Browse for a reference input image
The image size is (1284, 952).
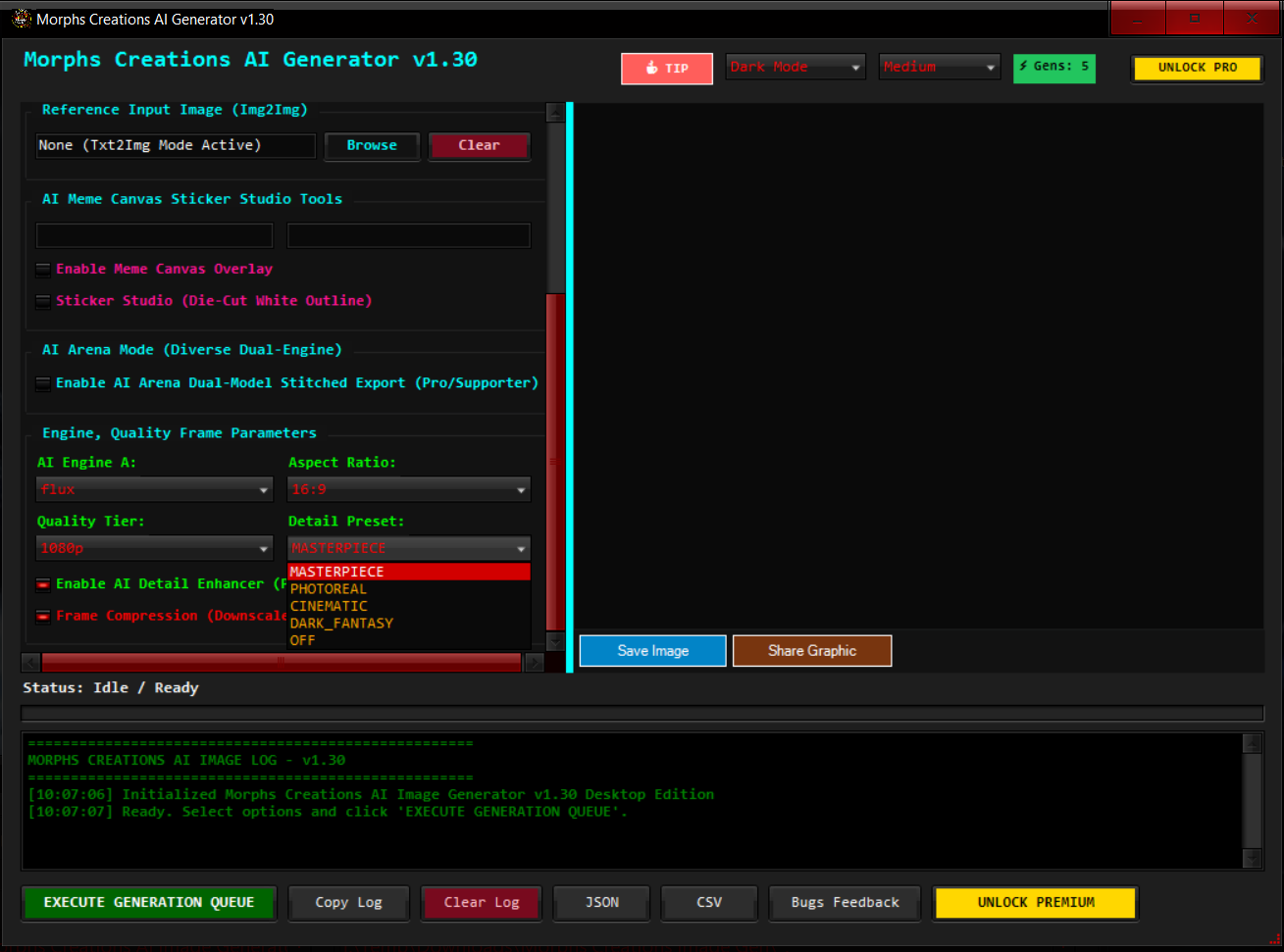coord(372,145)
